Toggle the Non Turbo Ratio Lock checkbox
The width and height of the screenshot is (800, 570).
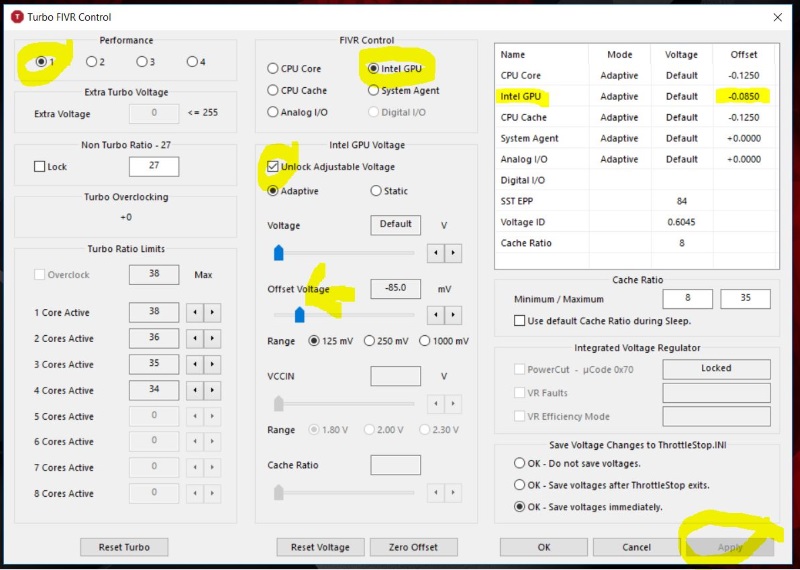39,166
